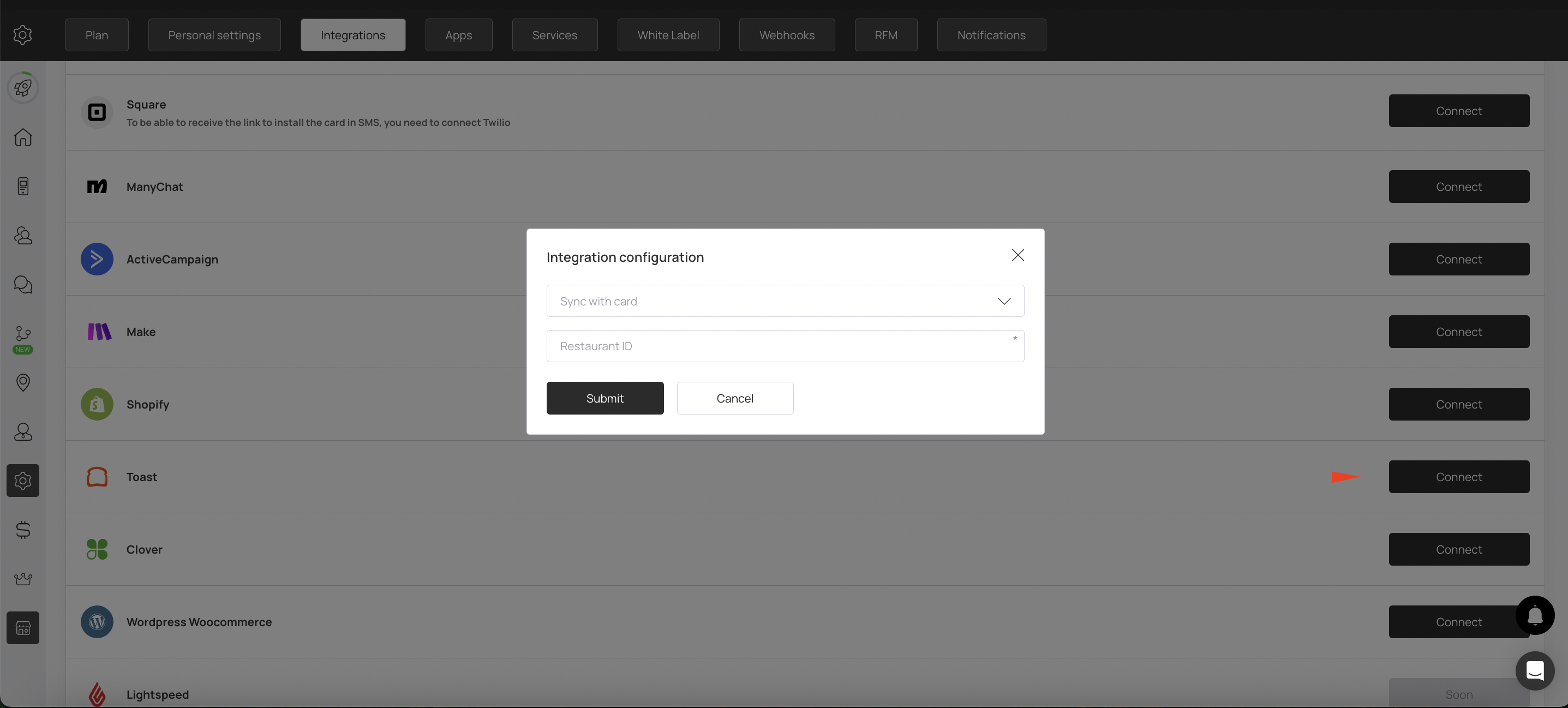
Task: Cancel the integration configuration dialog
Action: tap(735, 398)
